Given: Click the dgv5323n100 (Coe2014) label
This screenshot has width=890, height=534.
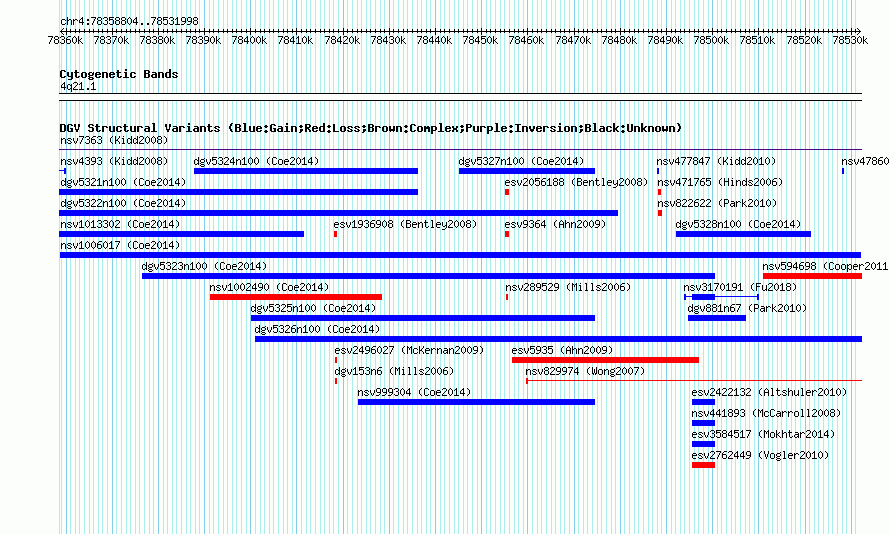Looking at the screenshot, I should [x=204, y=266].
